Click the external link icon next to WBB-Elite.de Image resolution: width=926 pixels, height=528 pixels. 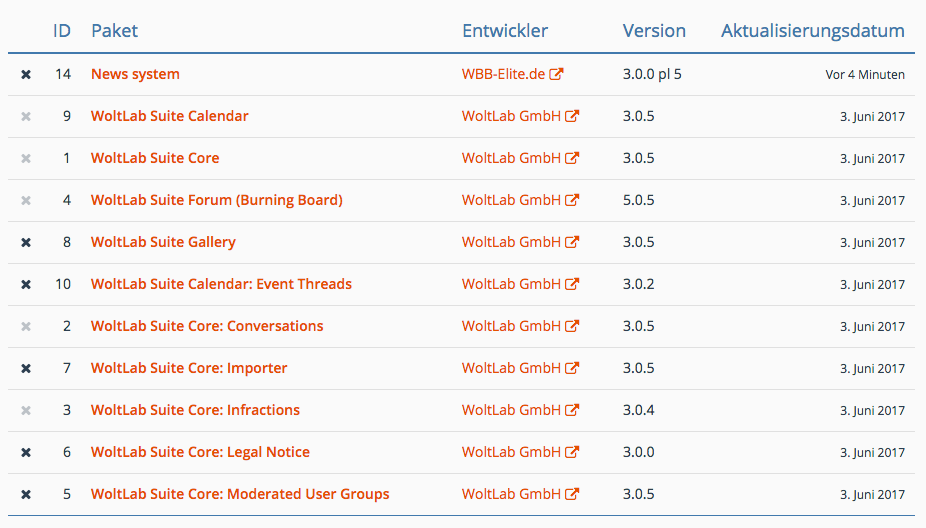coord(556,74)
